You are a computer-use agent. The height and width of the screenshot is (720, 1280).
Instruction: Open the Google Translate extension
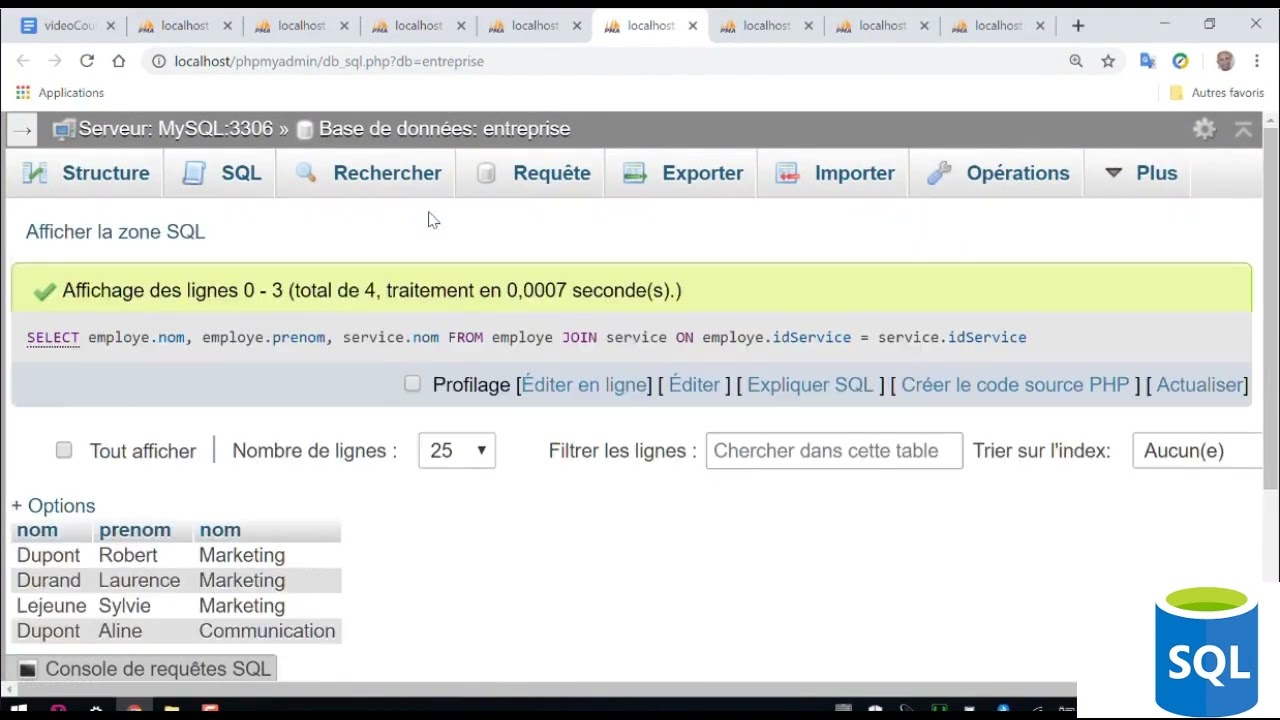1148,61
